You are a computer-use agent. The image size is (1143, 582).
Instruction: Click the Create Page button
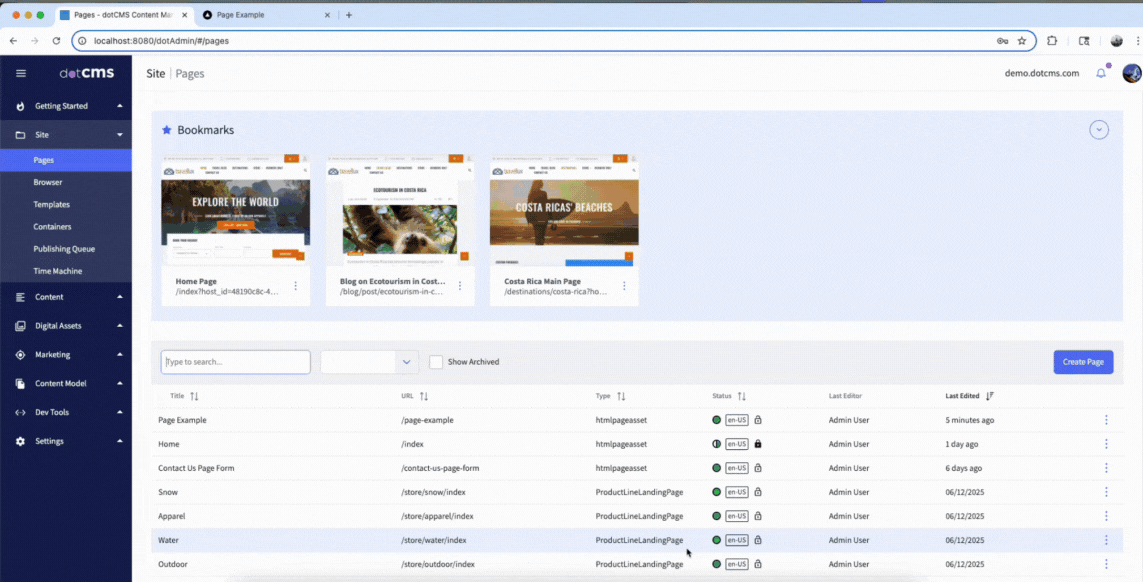(1083, 362)
